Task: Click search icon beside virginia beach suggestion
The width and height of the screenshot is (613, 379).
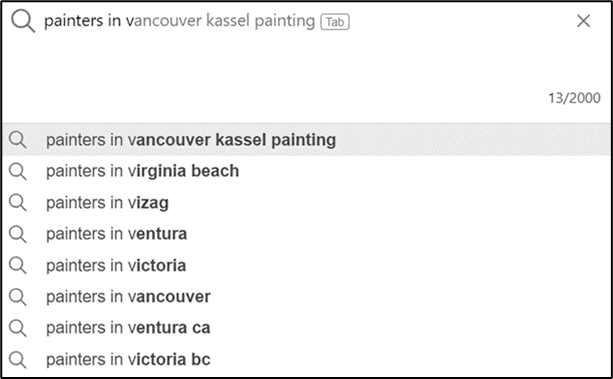Action: coord(18,172)
